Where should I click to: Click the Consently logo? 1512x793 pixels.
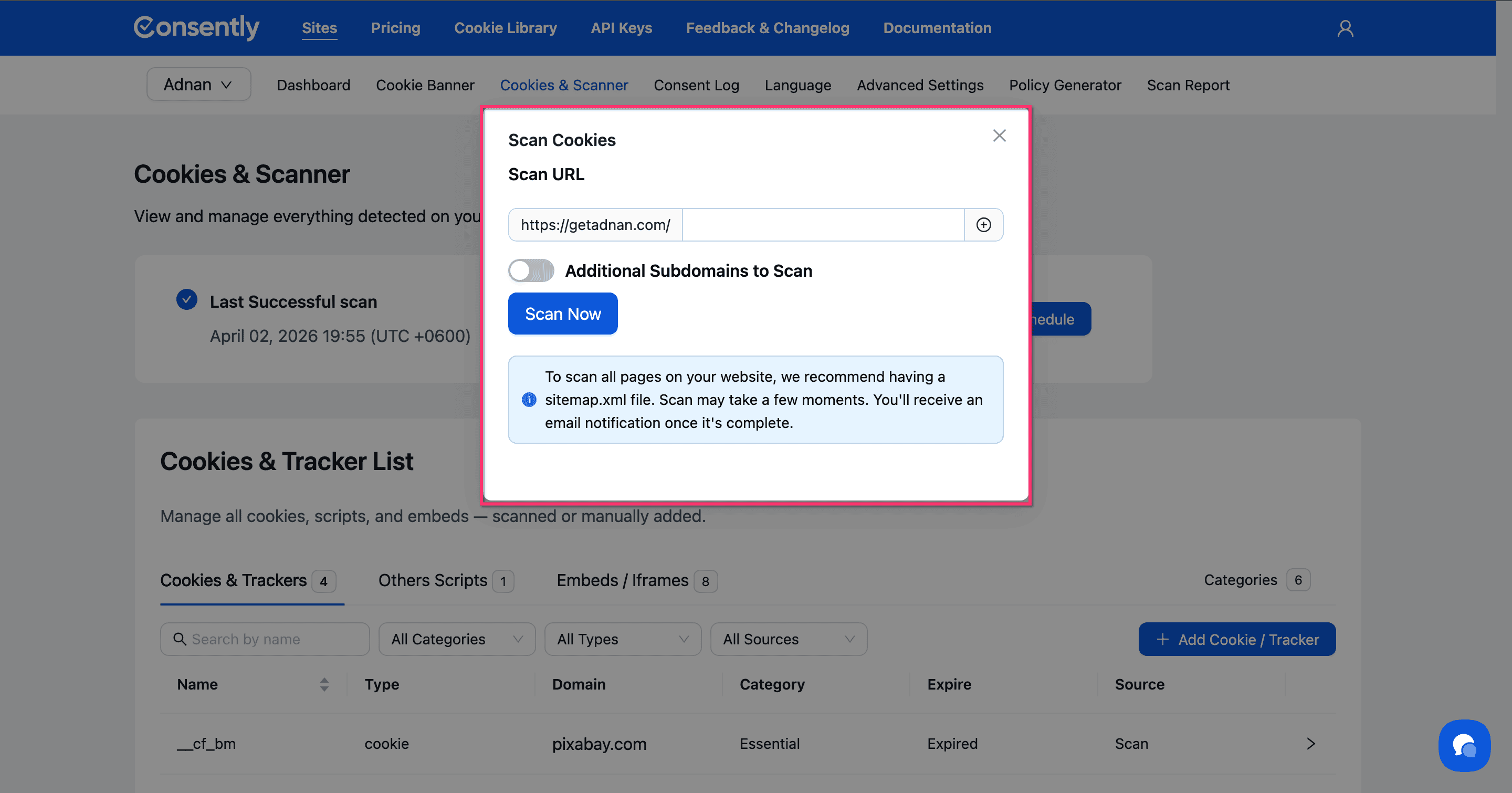(197, 28)
